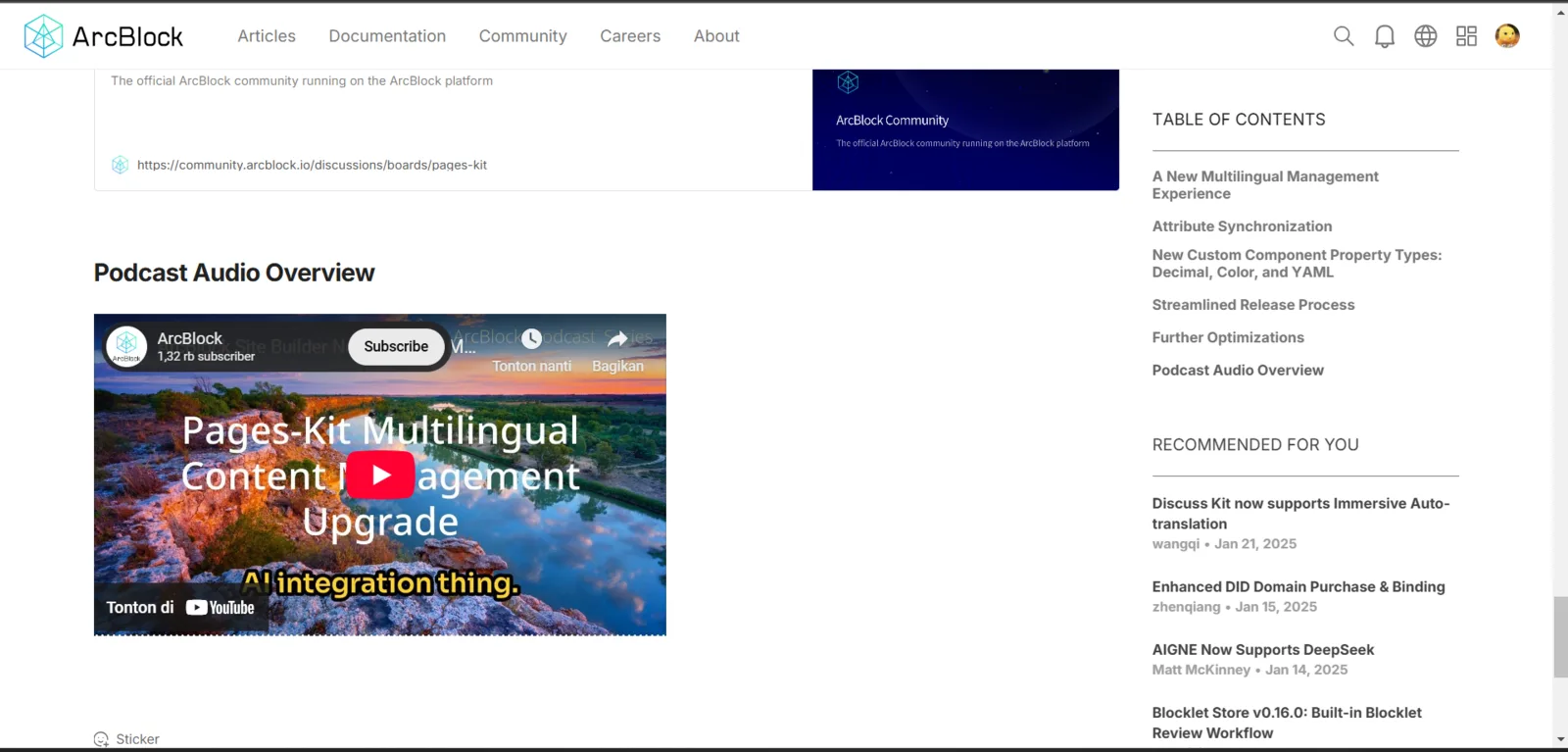Click the scrollbar up arrow
The height and width of the screenshot is (752, 1568).
[x=1560, y=11]
